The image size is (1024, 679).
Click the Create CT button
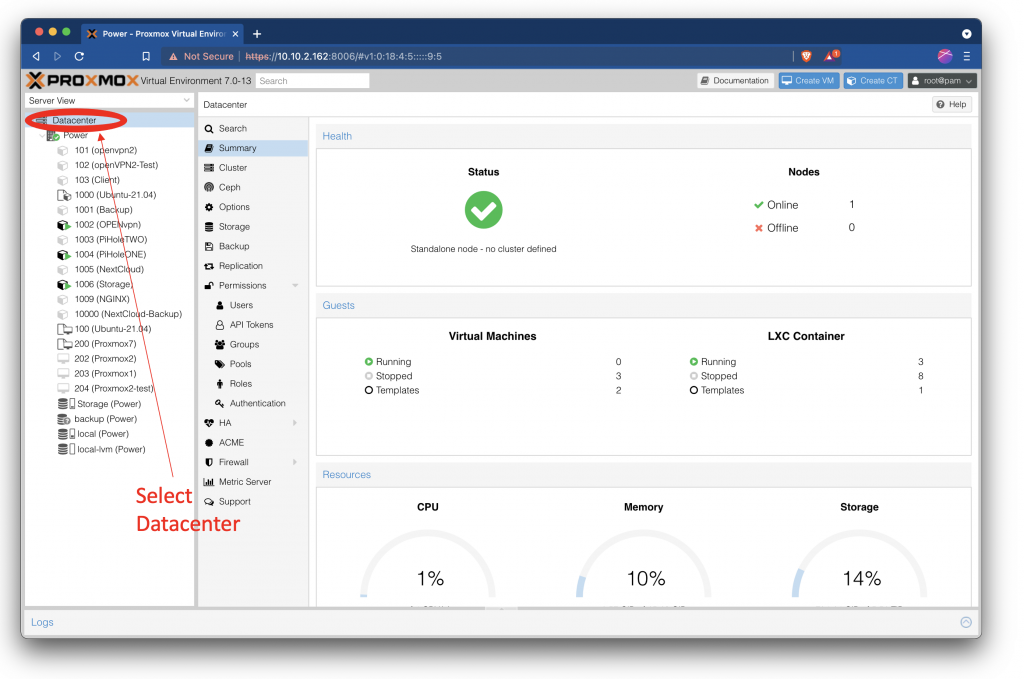873,80
